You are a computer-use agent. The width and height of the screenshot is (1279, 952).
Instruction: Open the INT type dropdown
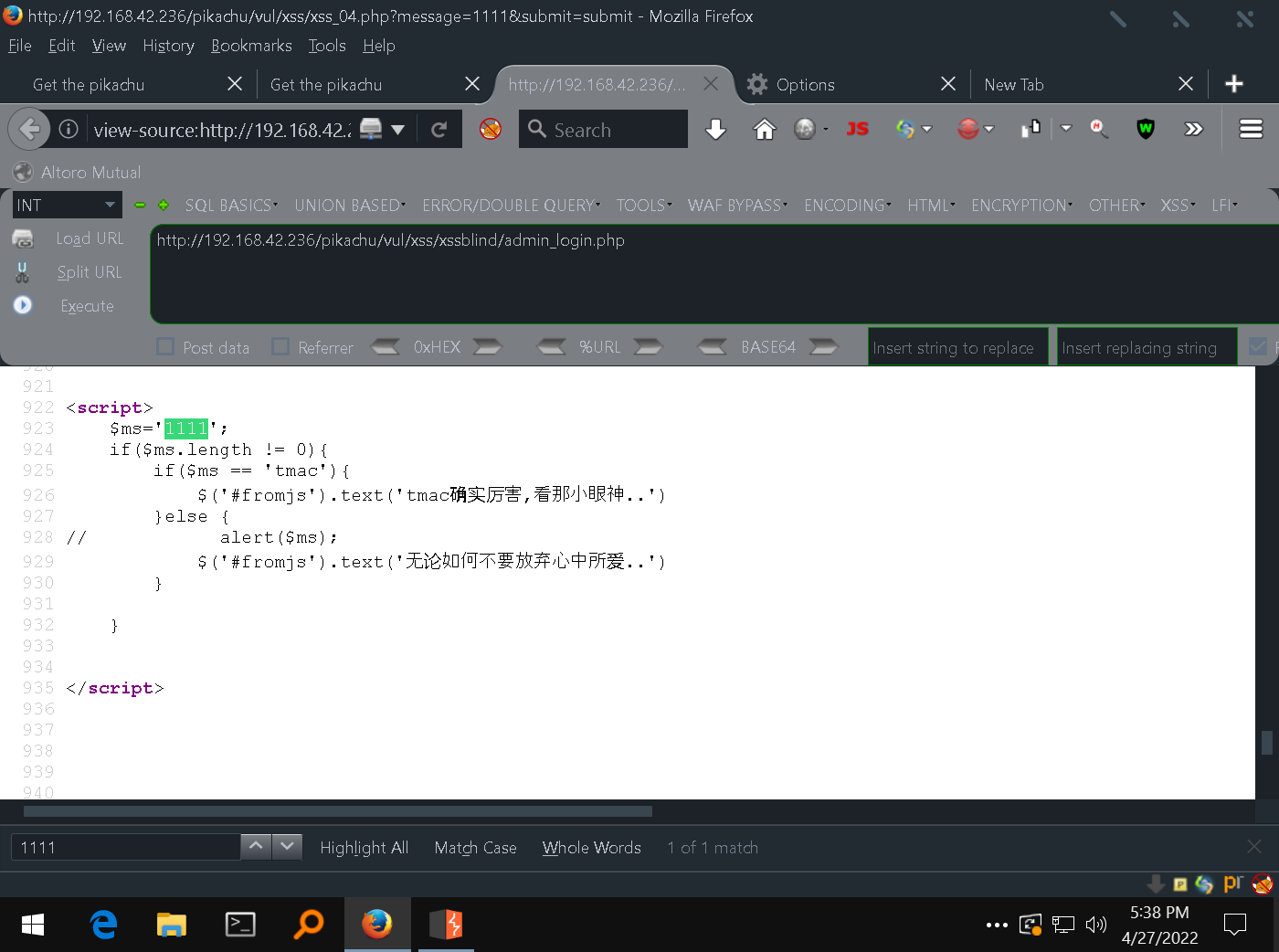67,205
